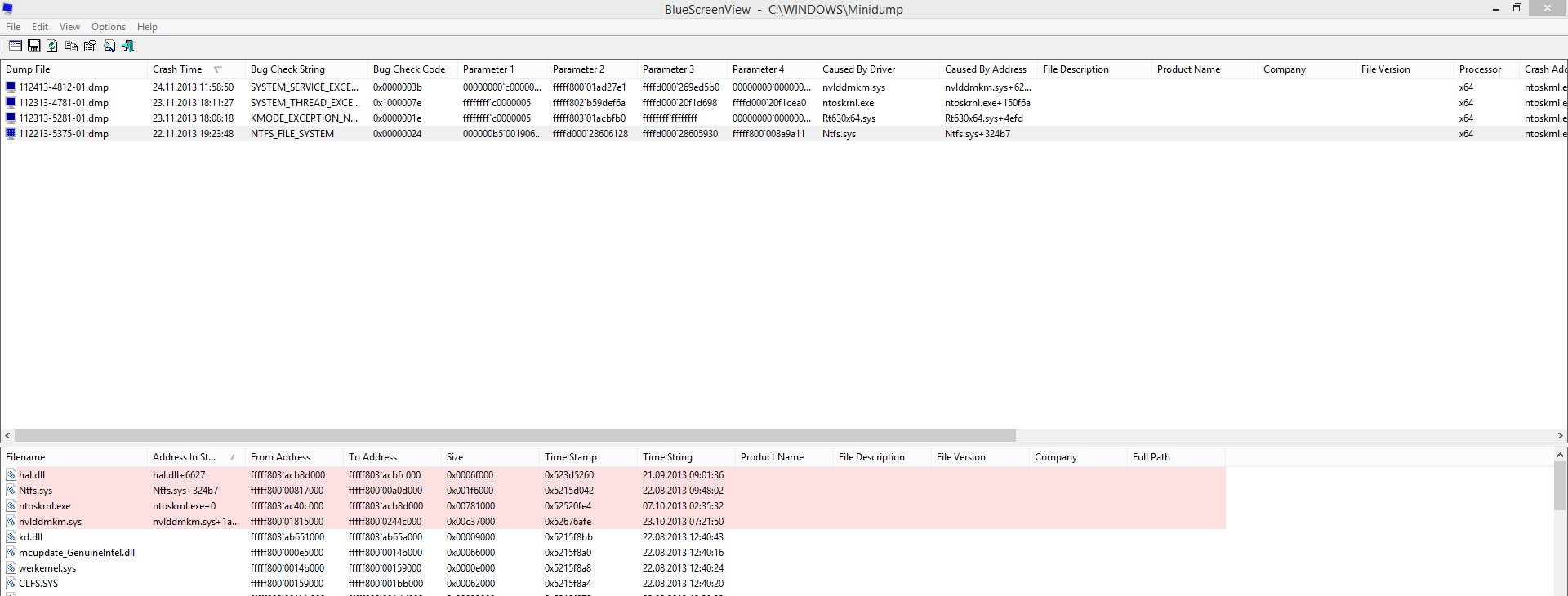Click crash time 24.11.2013 11:58:50
The image size is (1568, 596).
193,87
